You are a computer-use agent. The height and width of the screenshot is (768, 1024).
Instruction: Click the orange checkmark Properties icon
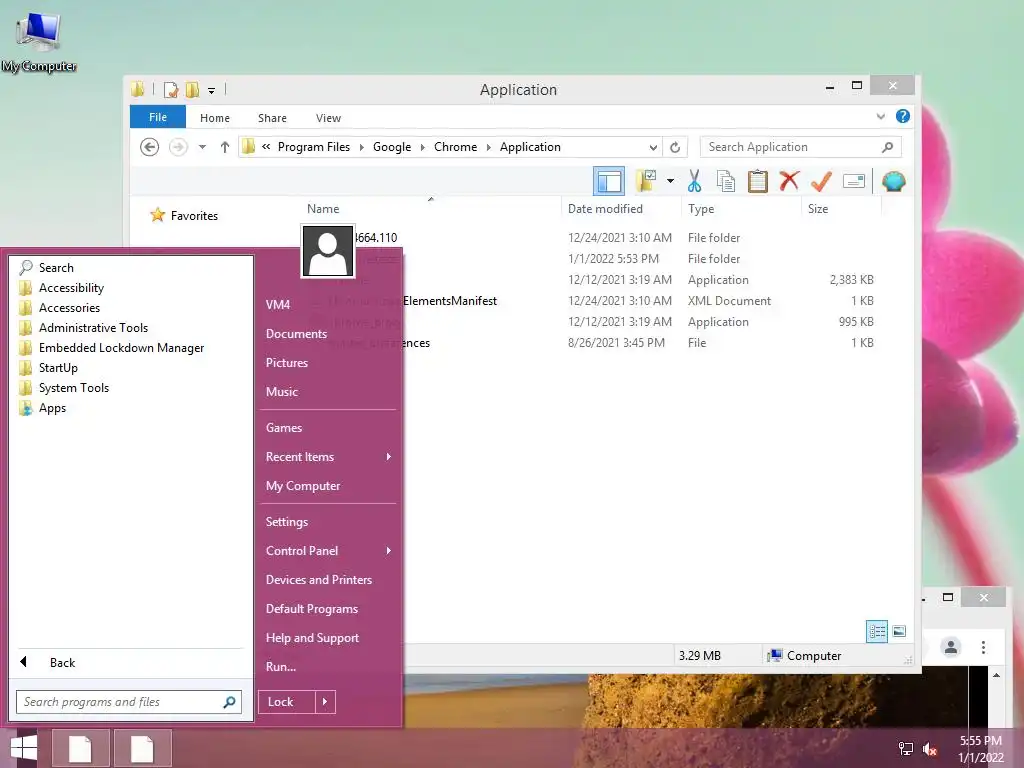(821, 181)
